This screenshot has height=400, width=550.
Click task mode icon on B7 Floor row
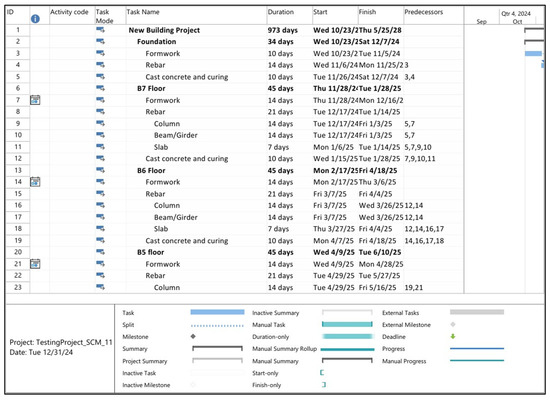click(x=101, y=88)
